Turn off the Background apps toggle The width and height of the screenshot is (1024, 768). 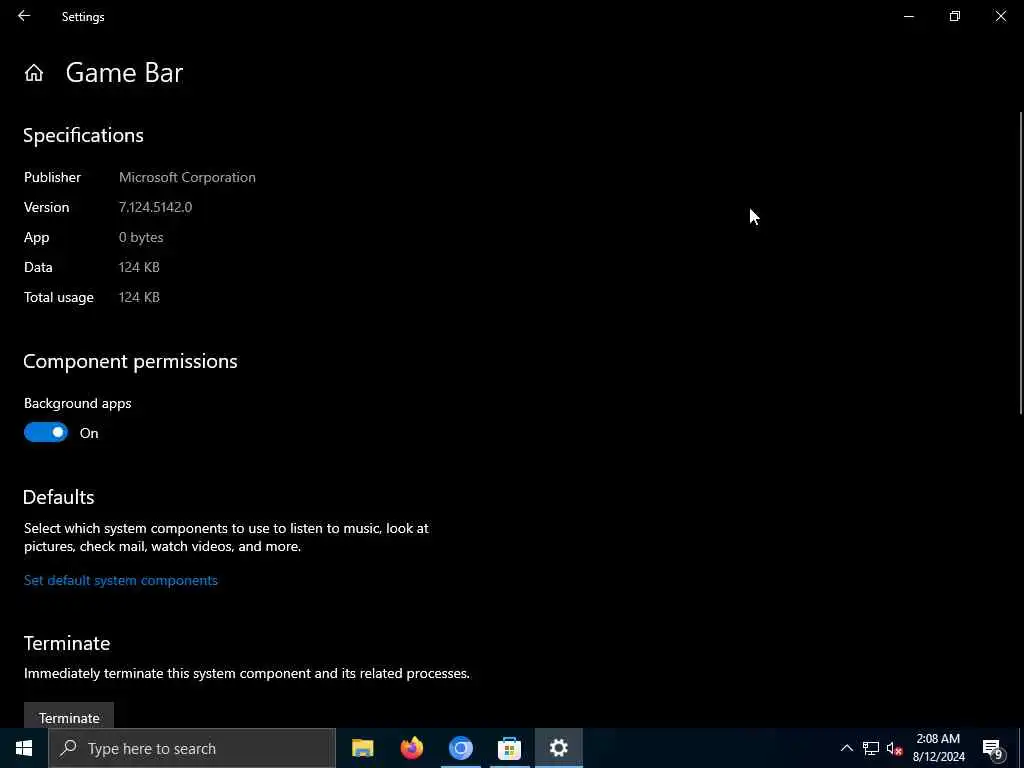[46, 432]
